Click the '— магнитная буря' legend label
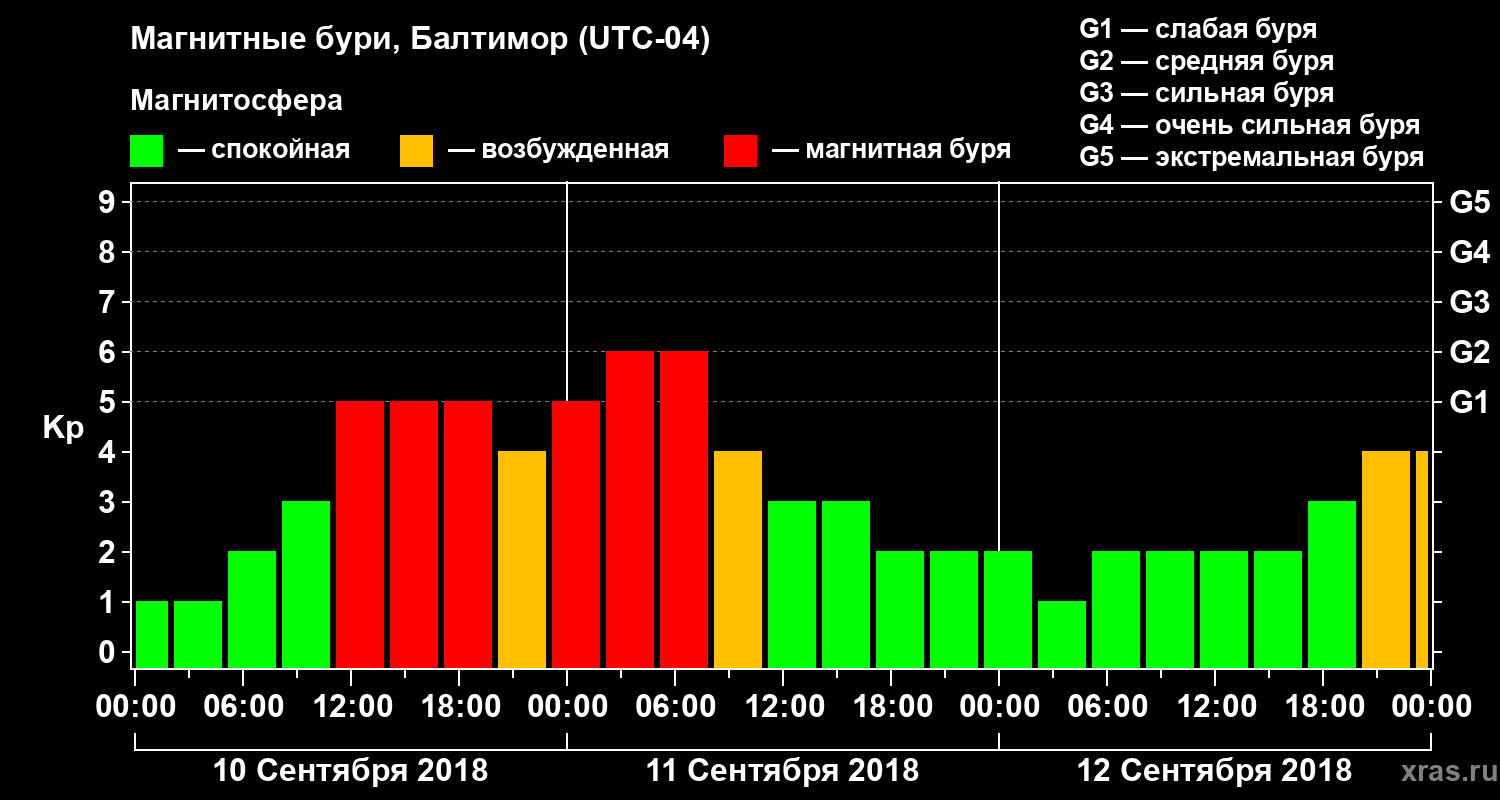The height and width of the screenshot is (800, 1500). (x=892, y=150)
